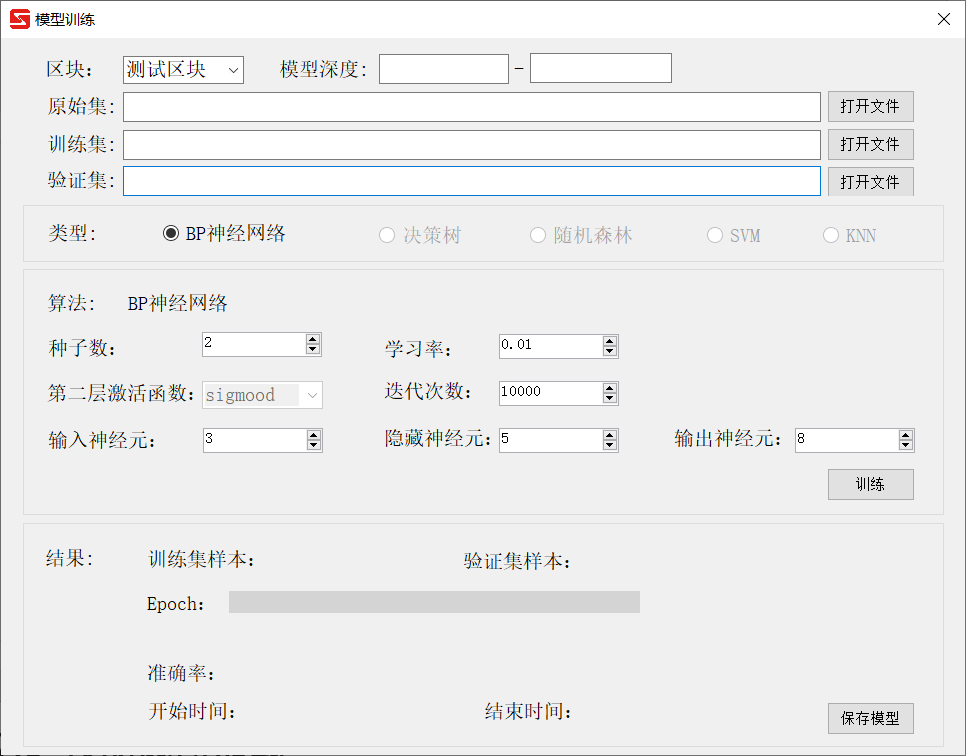Decrease 输出神经元 with down spinner arrow

906,445
